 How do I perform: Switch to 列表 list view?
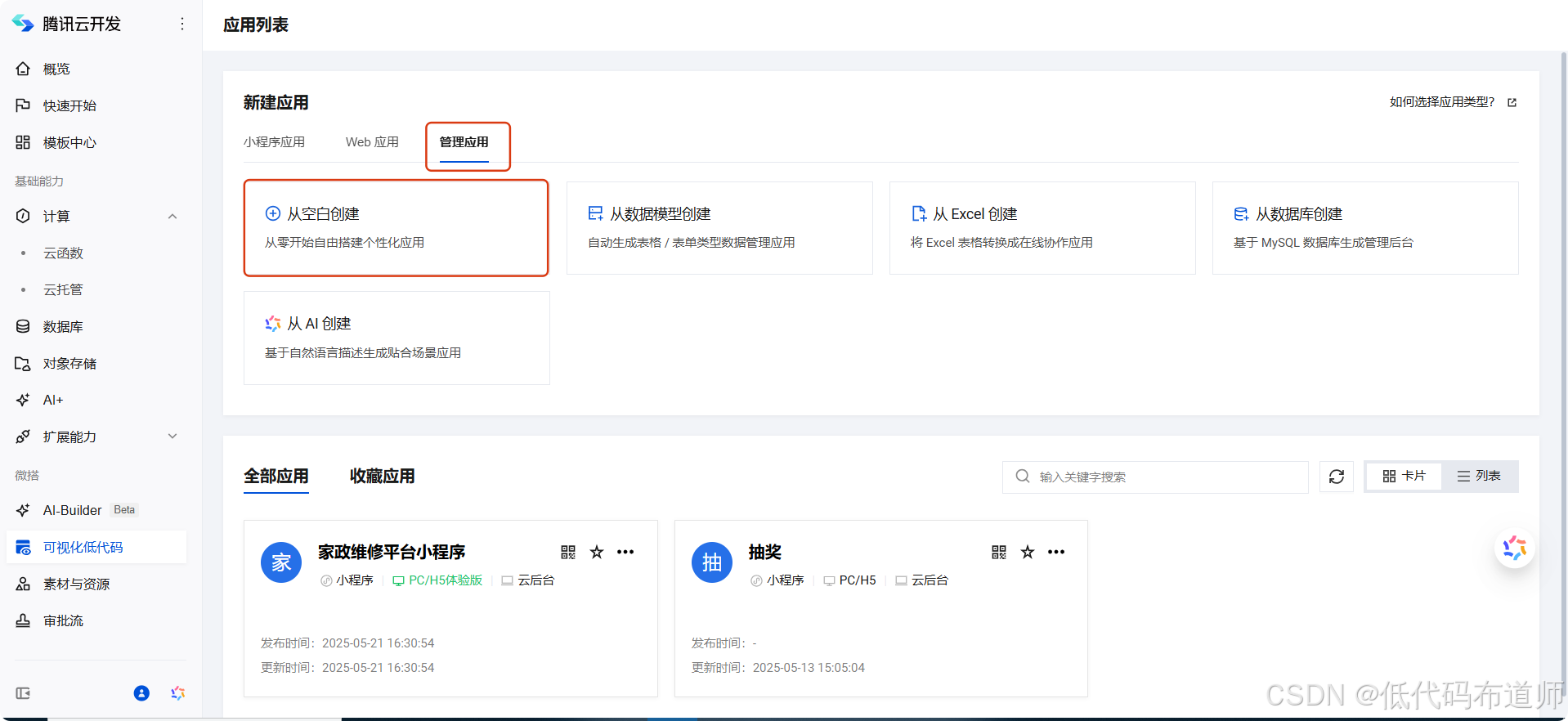[1479, 476]
